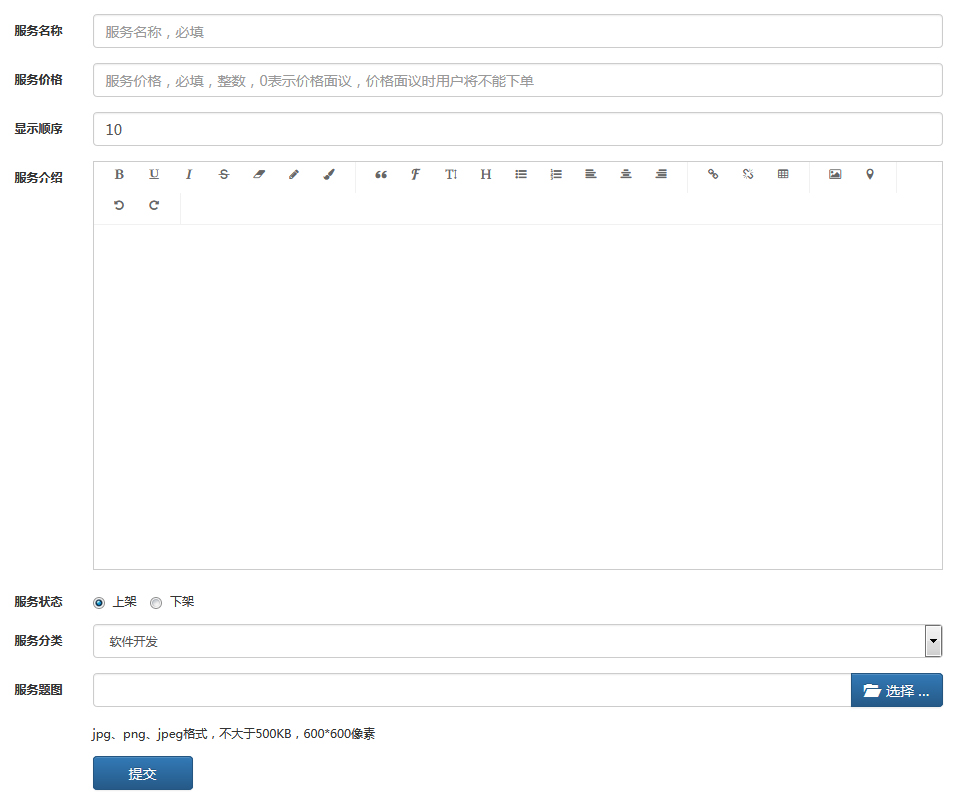The width and height of the screenshot is (956, 804).
Task: Open the heading style menu
Action: pos(486,174)
